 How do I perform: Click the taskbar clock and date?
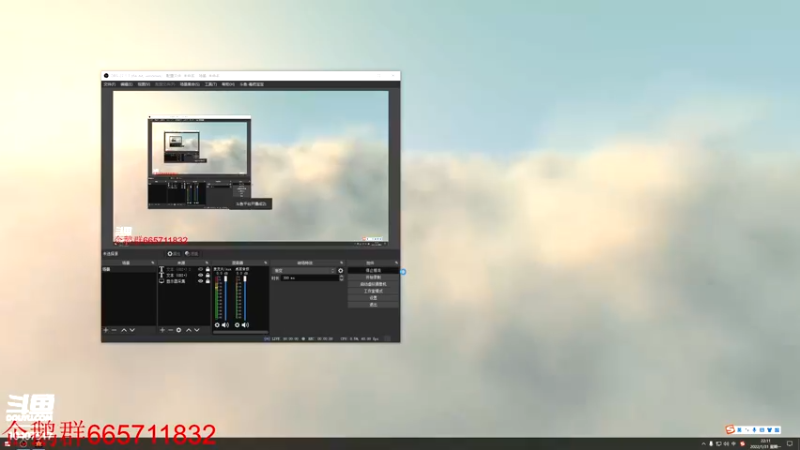[766, 444]
